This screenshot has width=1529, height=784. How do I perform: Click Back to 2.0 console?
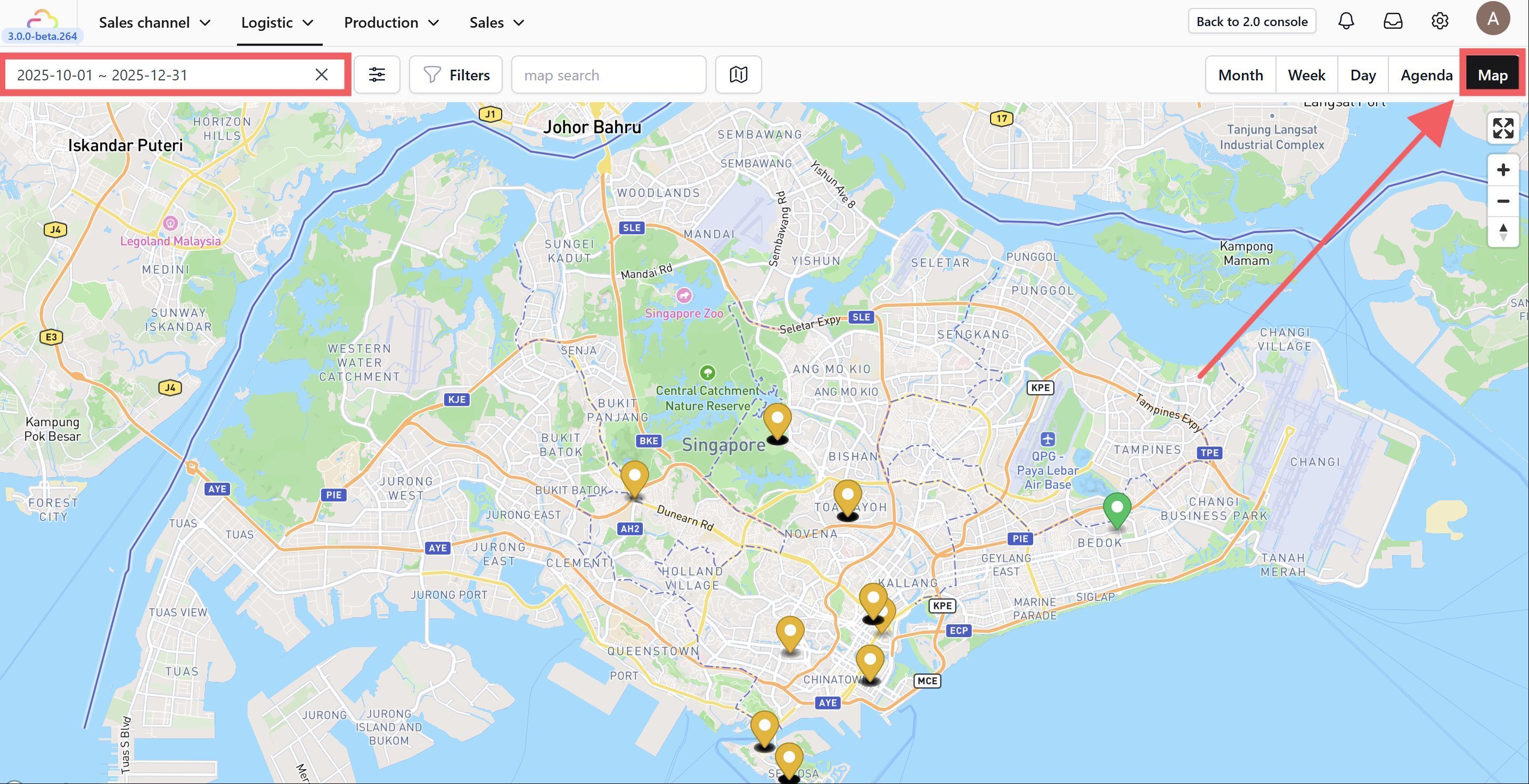(1251, 21)
